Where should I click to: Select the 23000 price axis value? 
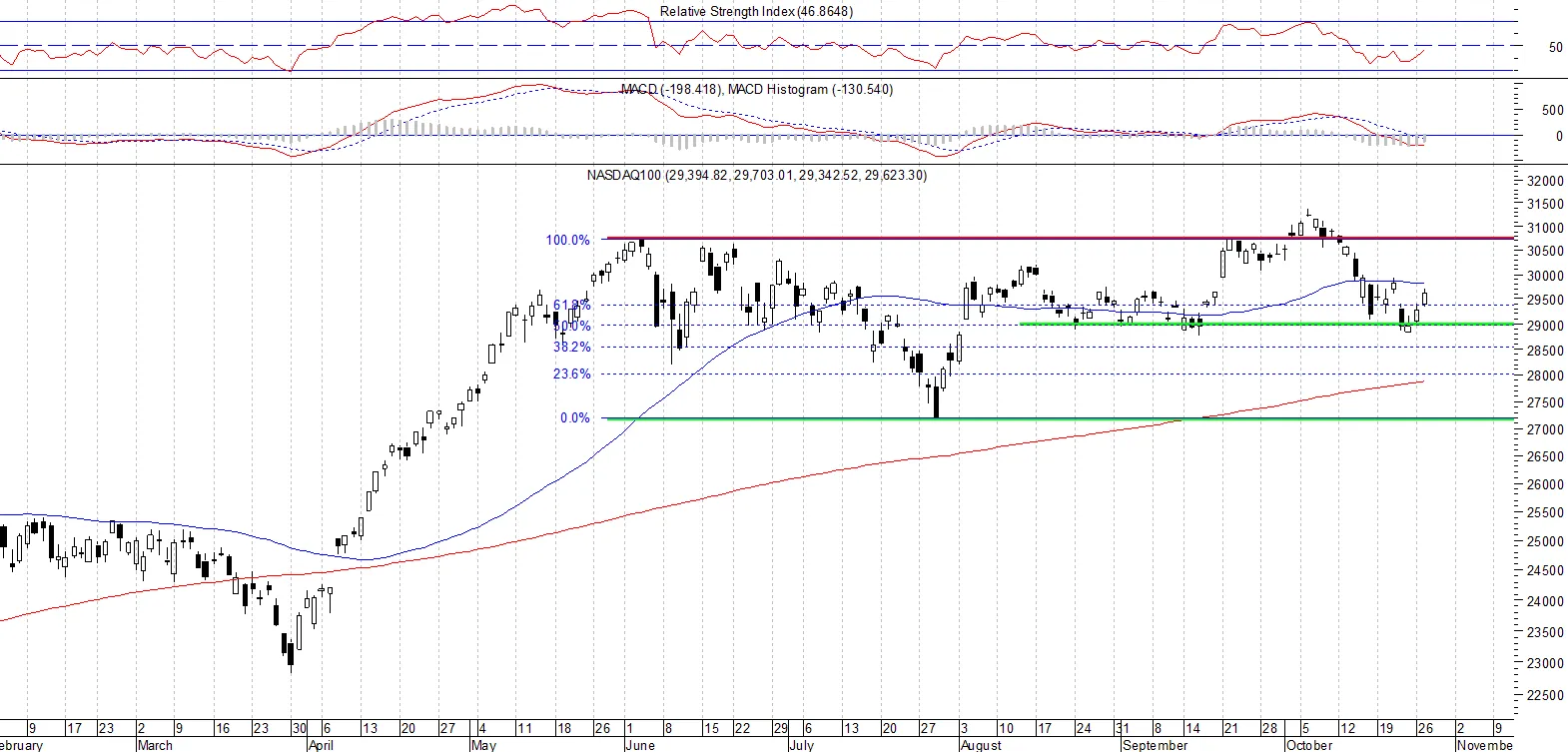coord(1545,664)
